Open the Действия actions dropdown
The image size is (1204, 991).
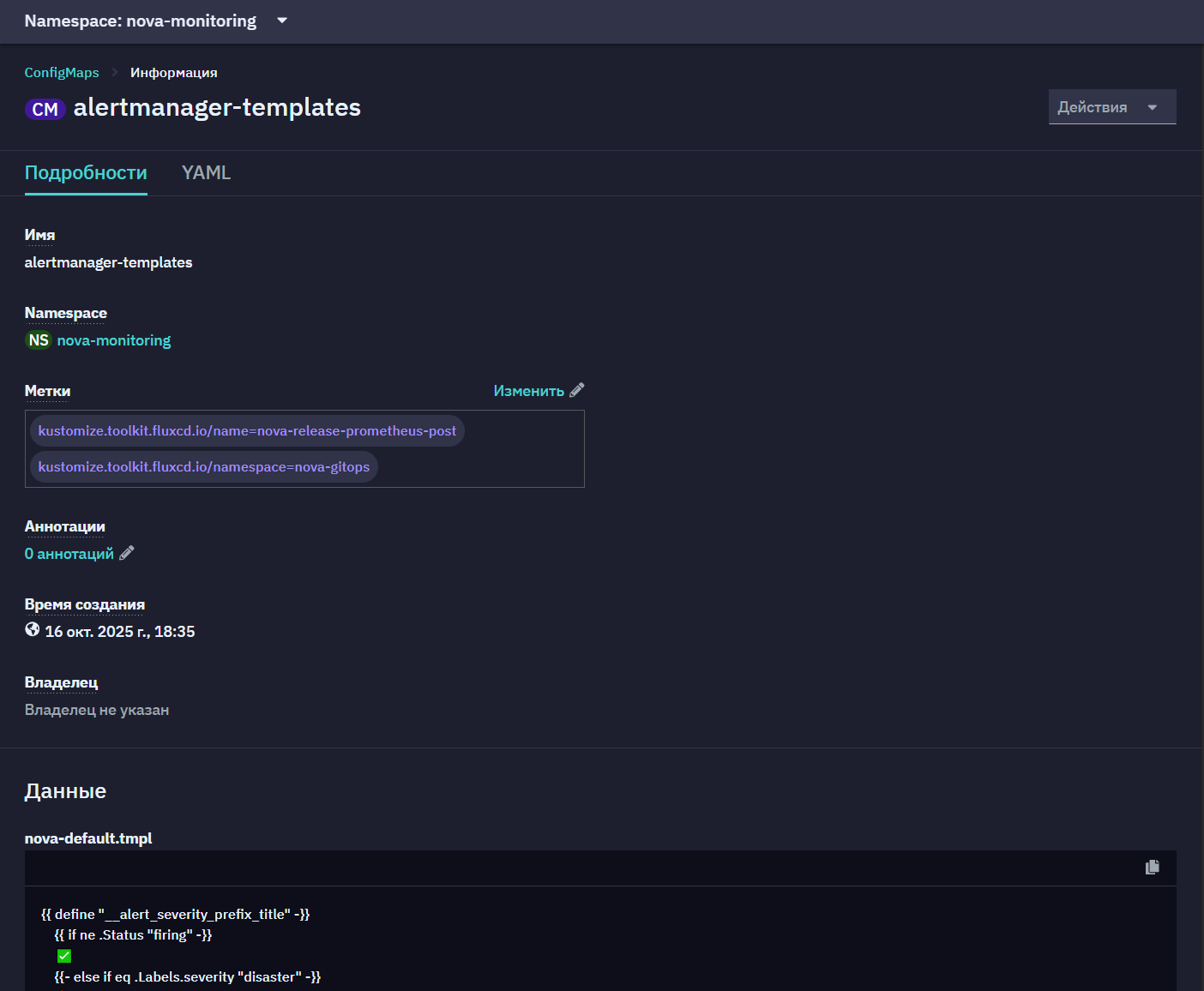[1112, 107]
